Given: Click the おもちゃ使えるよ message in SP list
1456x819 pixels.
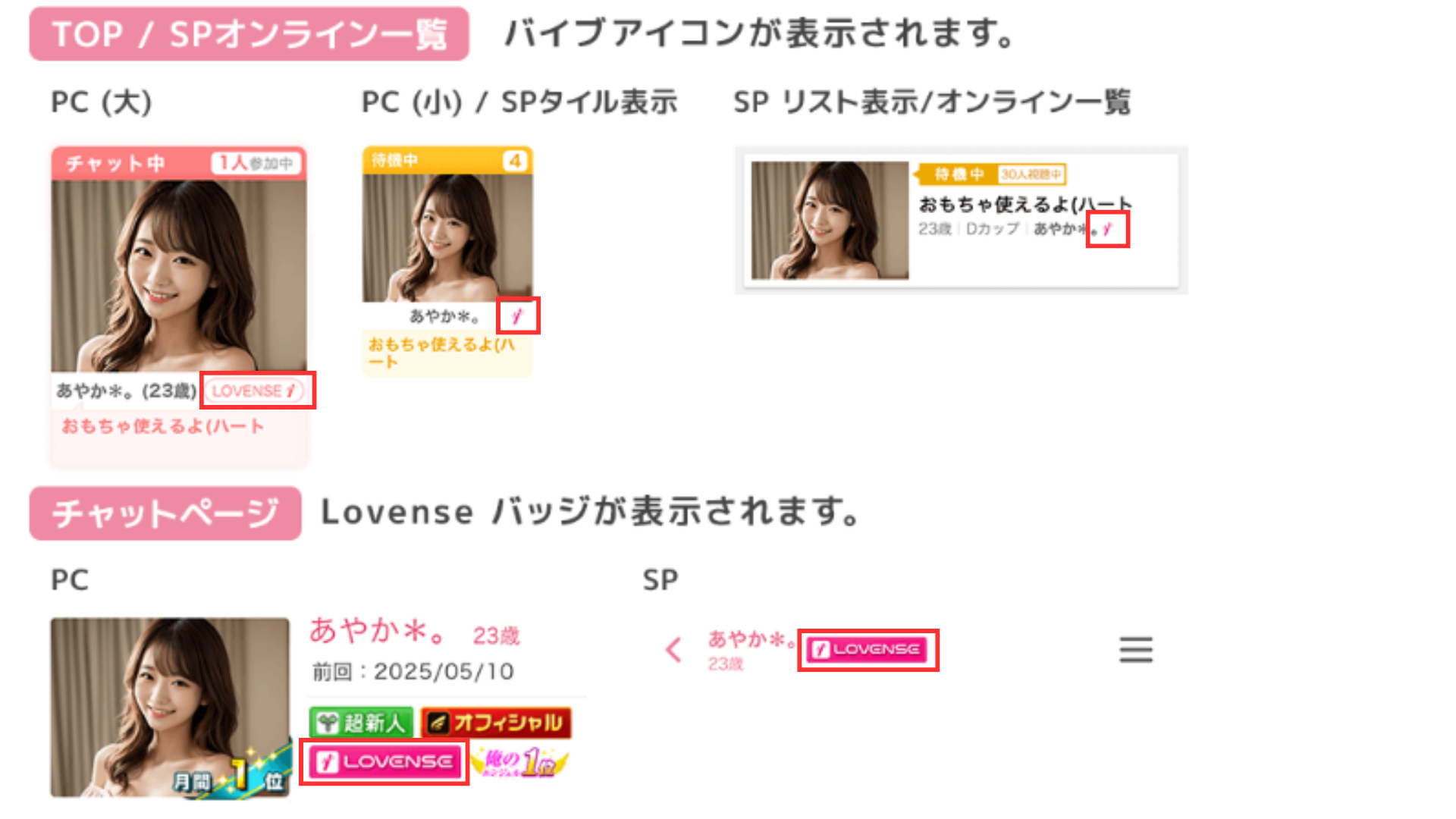Looking at the screenshot, I should click(x=1025, y=204).
